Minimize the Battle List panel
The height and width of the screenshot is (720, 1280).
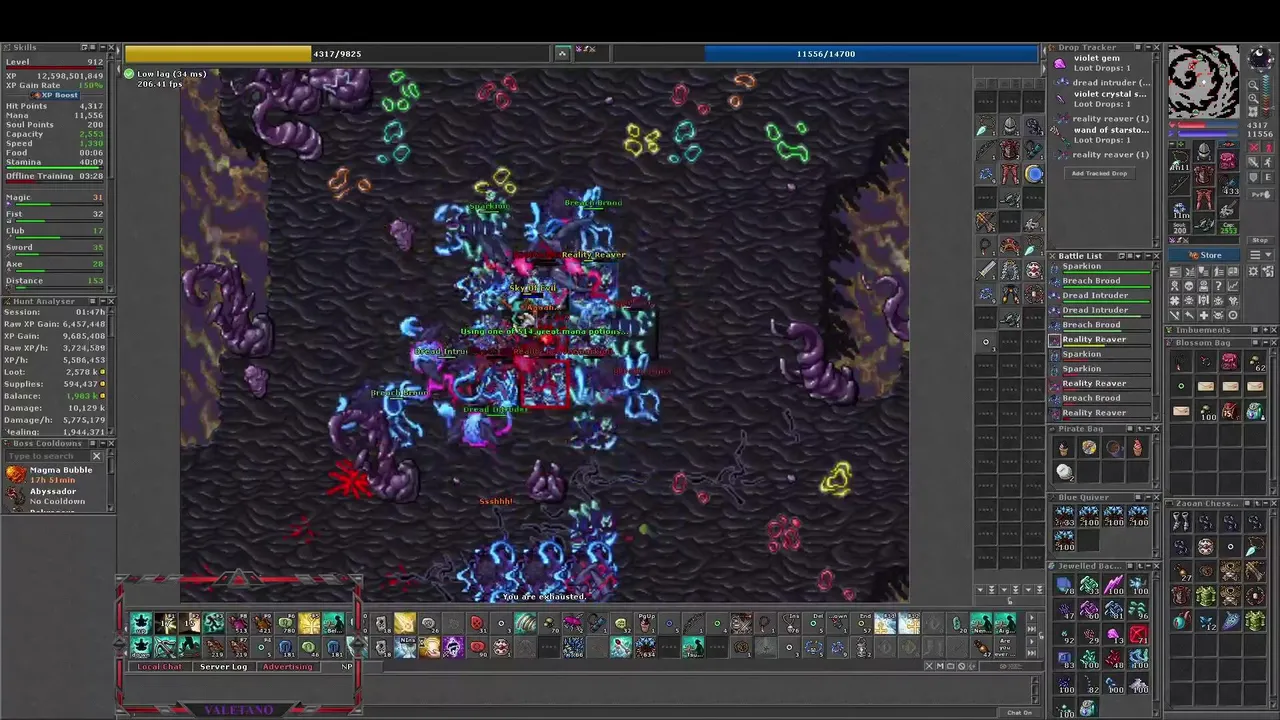(x=1148, y=256)
